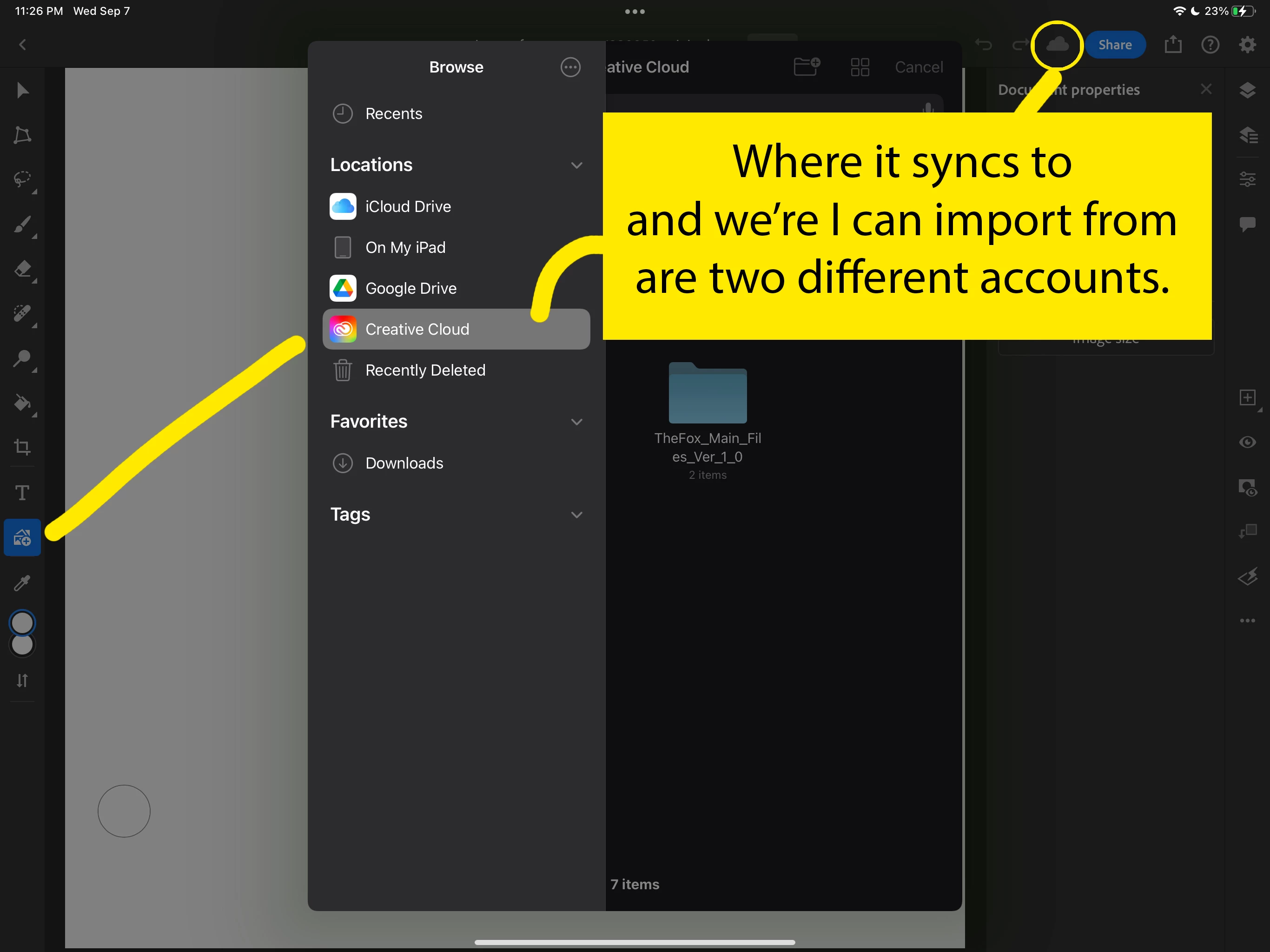Image resolution: width=1270 pixels, height=952 pixels.
Task: Toggle grid view in file browser
Action: point(860,67)
